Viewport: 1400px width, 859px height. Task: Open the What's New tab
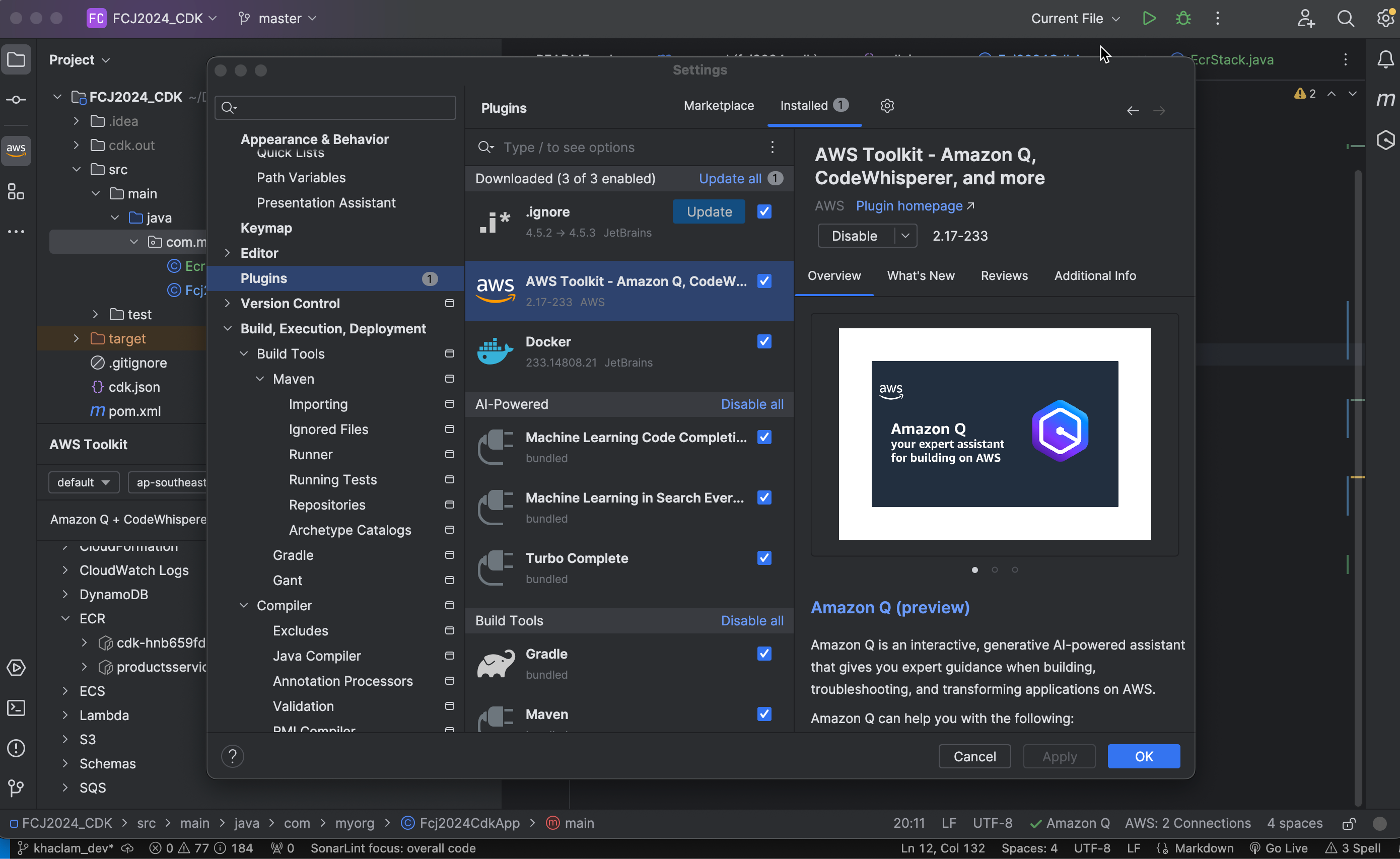click(921, 275)
